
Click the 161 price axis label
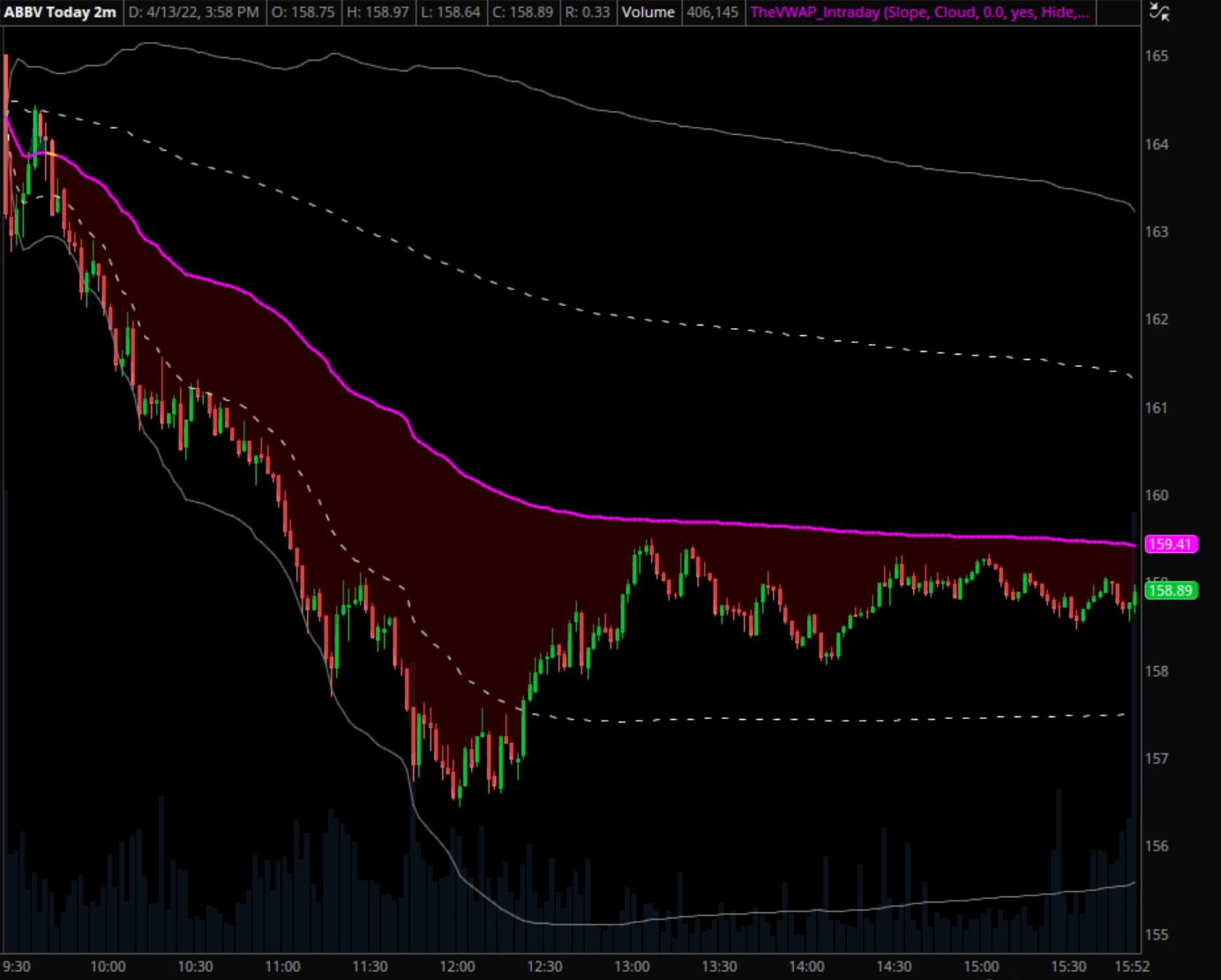[x=1157, y=408]
